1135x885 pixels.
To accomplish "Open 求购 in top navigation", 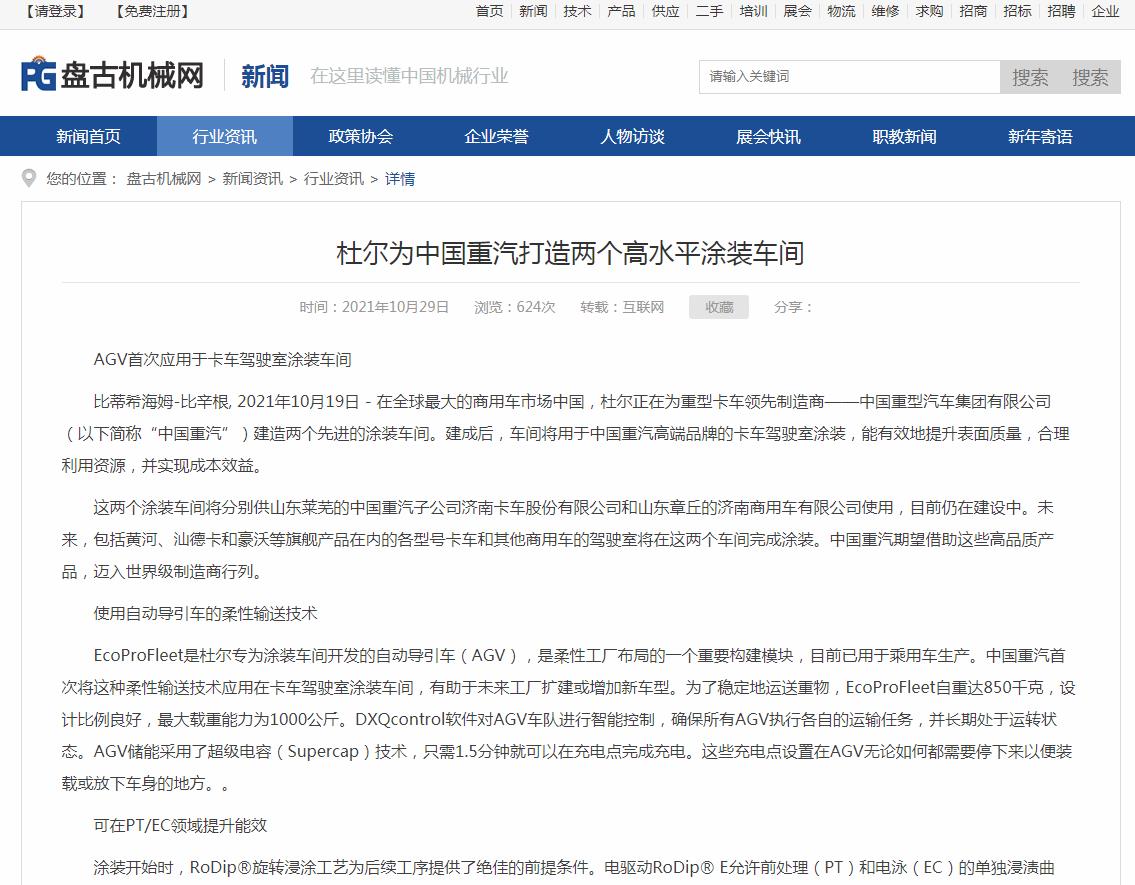I will coord(929,12).
